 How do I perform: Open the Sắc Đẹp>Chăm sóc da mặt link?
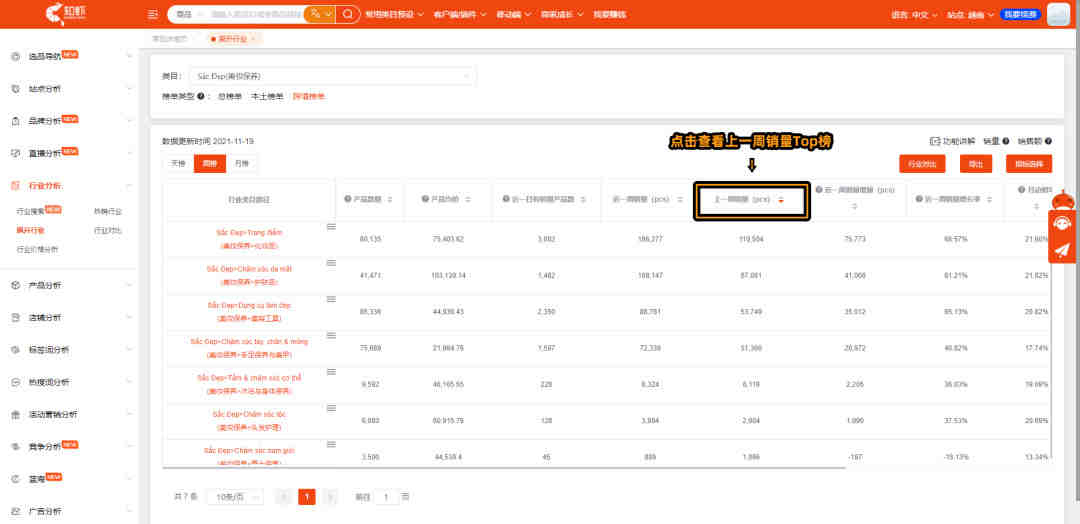point(249,269)
